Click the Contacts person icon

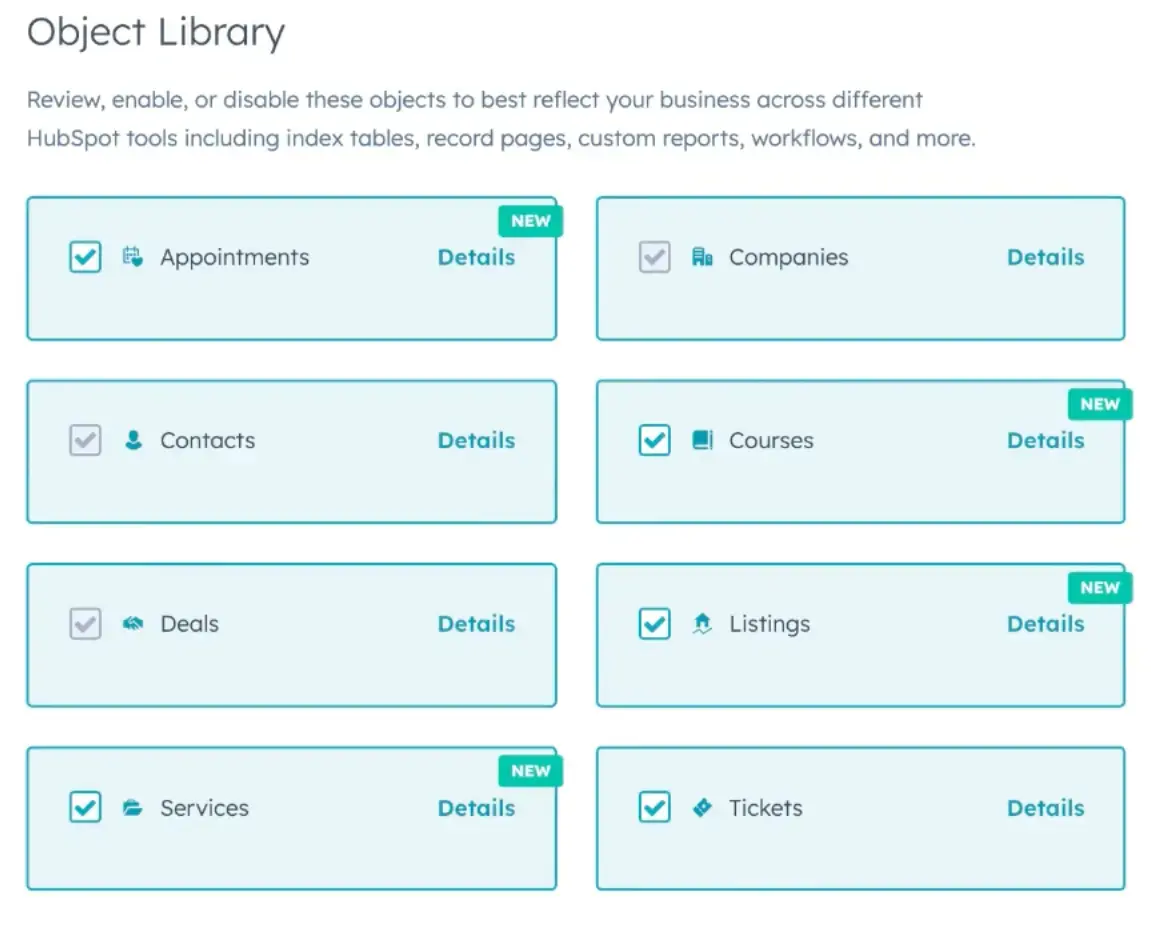[133, 440]
